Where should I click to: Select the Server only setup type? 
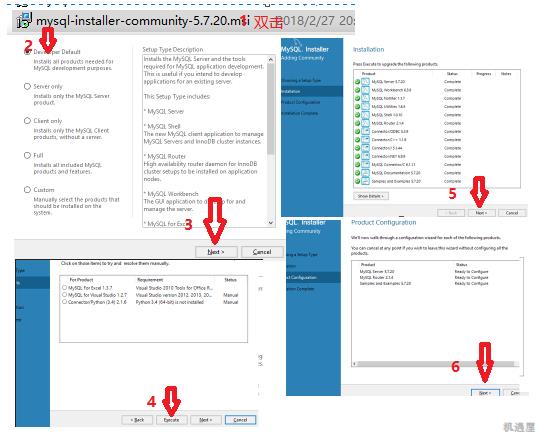27,86
